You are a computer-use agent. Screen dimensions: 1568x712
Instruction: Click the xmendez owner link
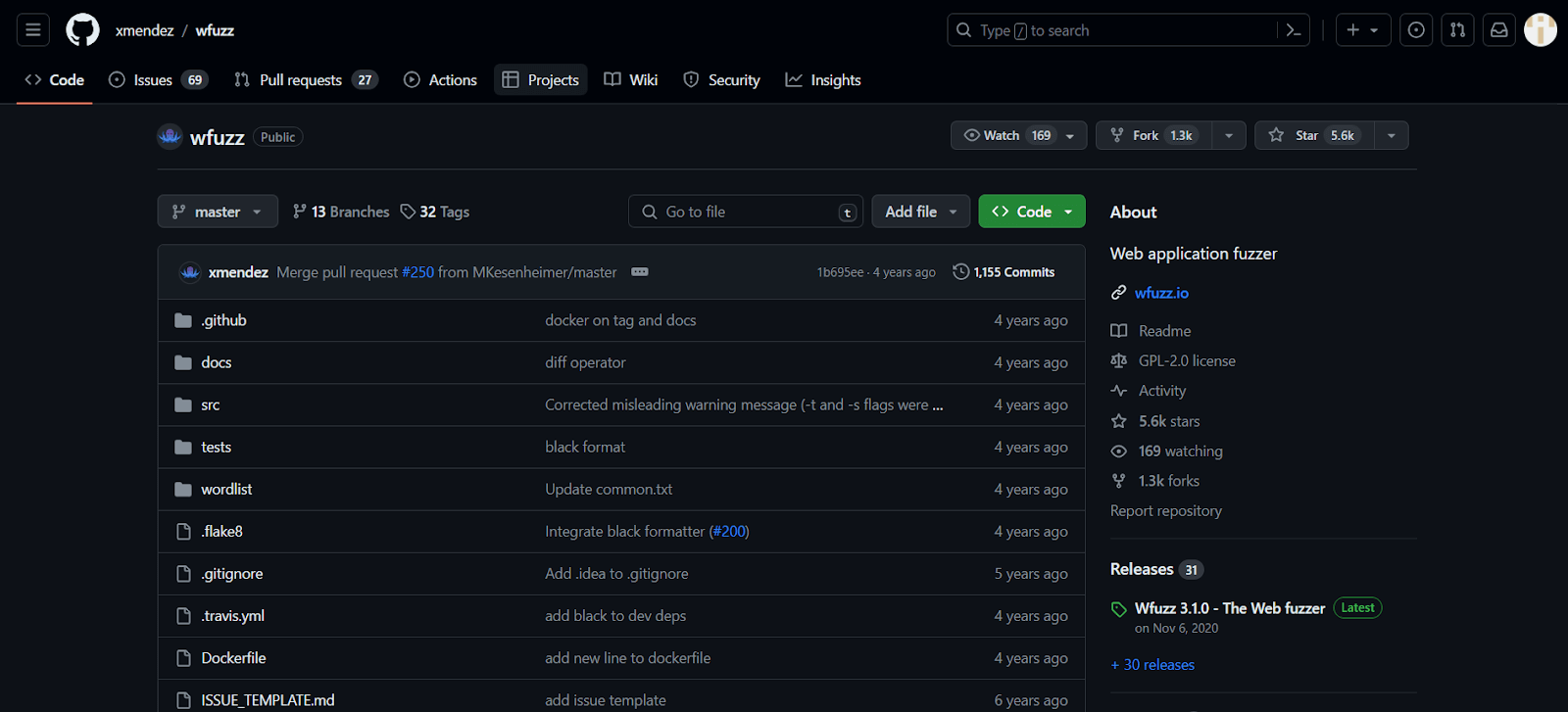(144, 30)
